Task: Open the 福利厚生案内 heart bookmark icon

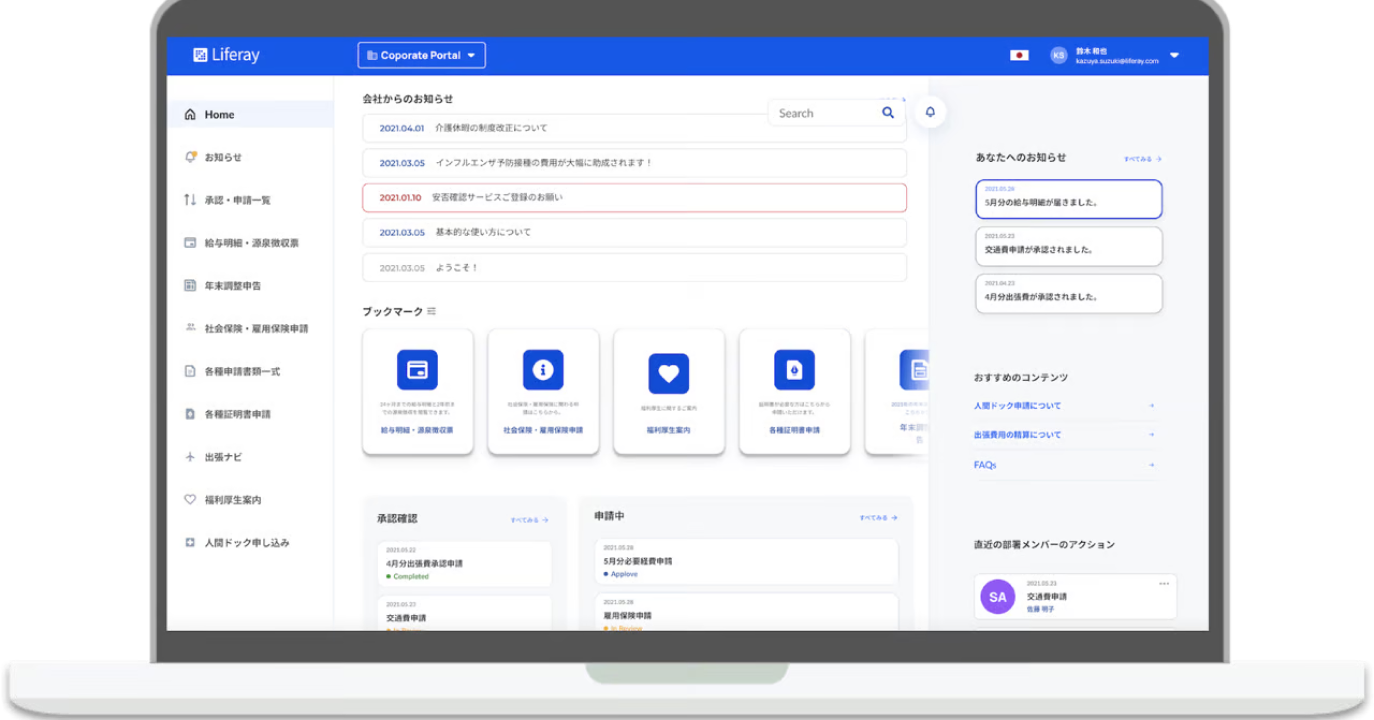Action: click(x=668, y=374)
